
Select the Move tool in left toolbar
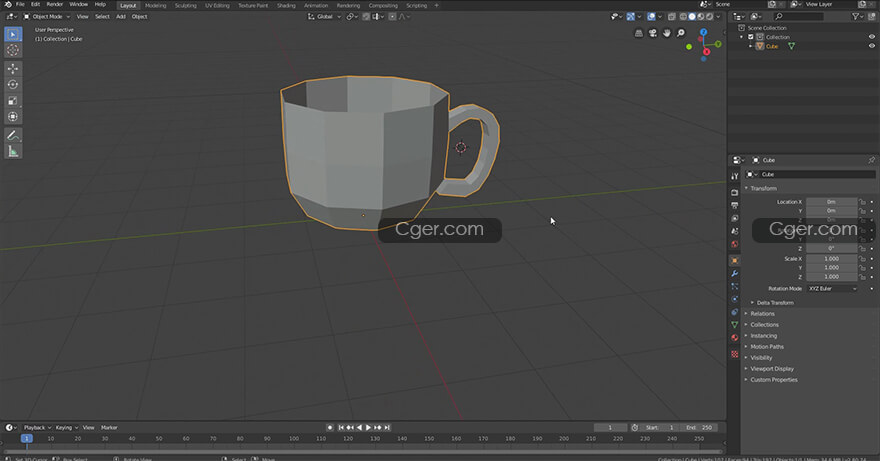pos(13,68)
